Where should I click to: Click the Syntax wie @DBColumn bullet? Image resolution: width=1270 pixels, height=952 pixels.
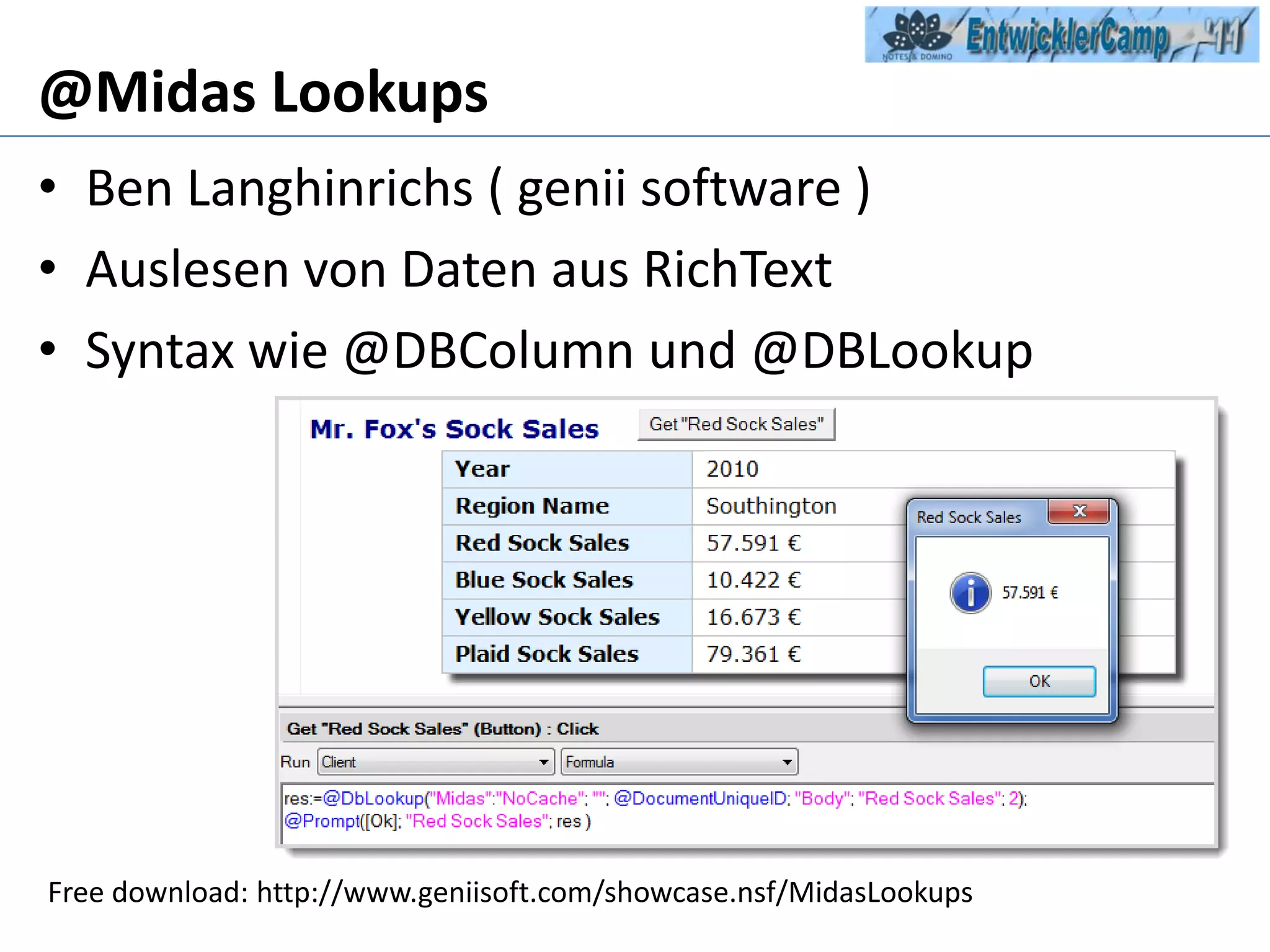[x=559, y=351]
